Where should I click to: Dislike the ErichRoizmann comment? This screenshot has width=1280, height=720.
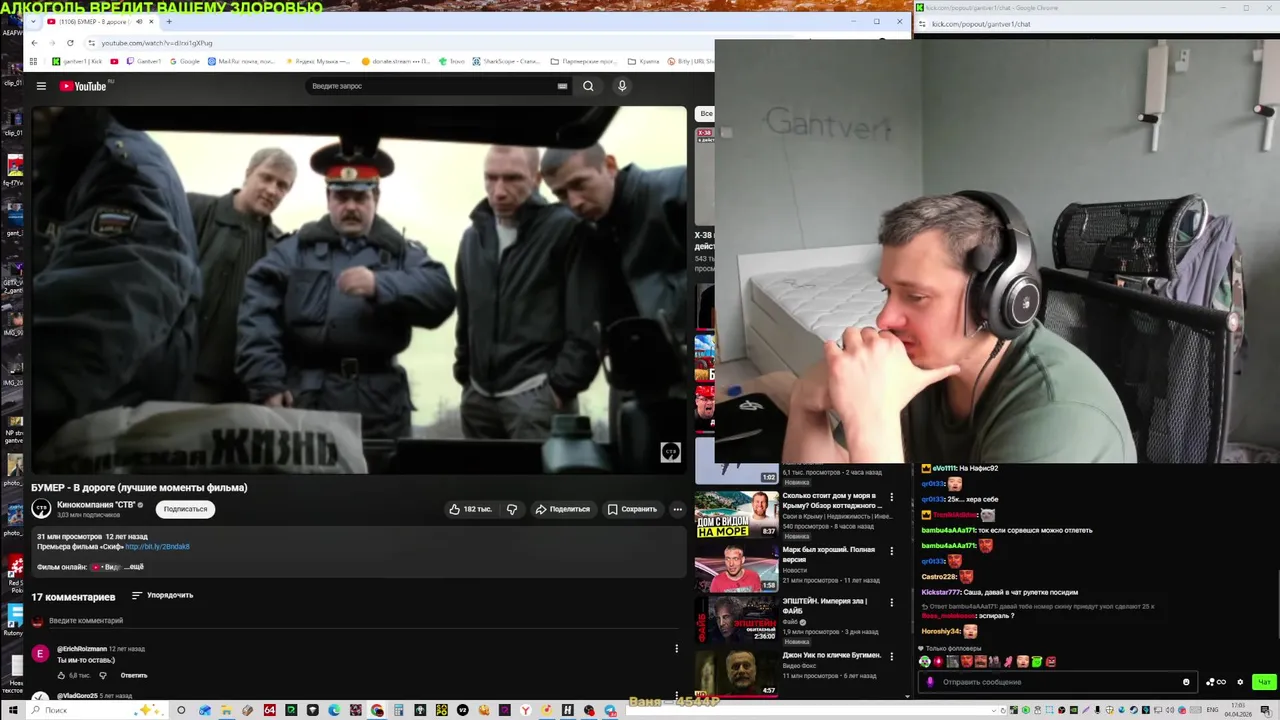coord(102,675)
